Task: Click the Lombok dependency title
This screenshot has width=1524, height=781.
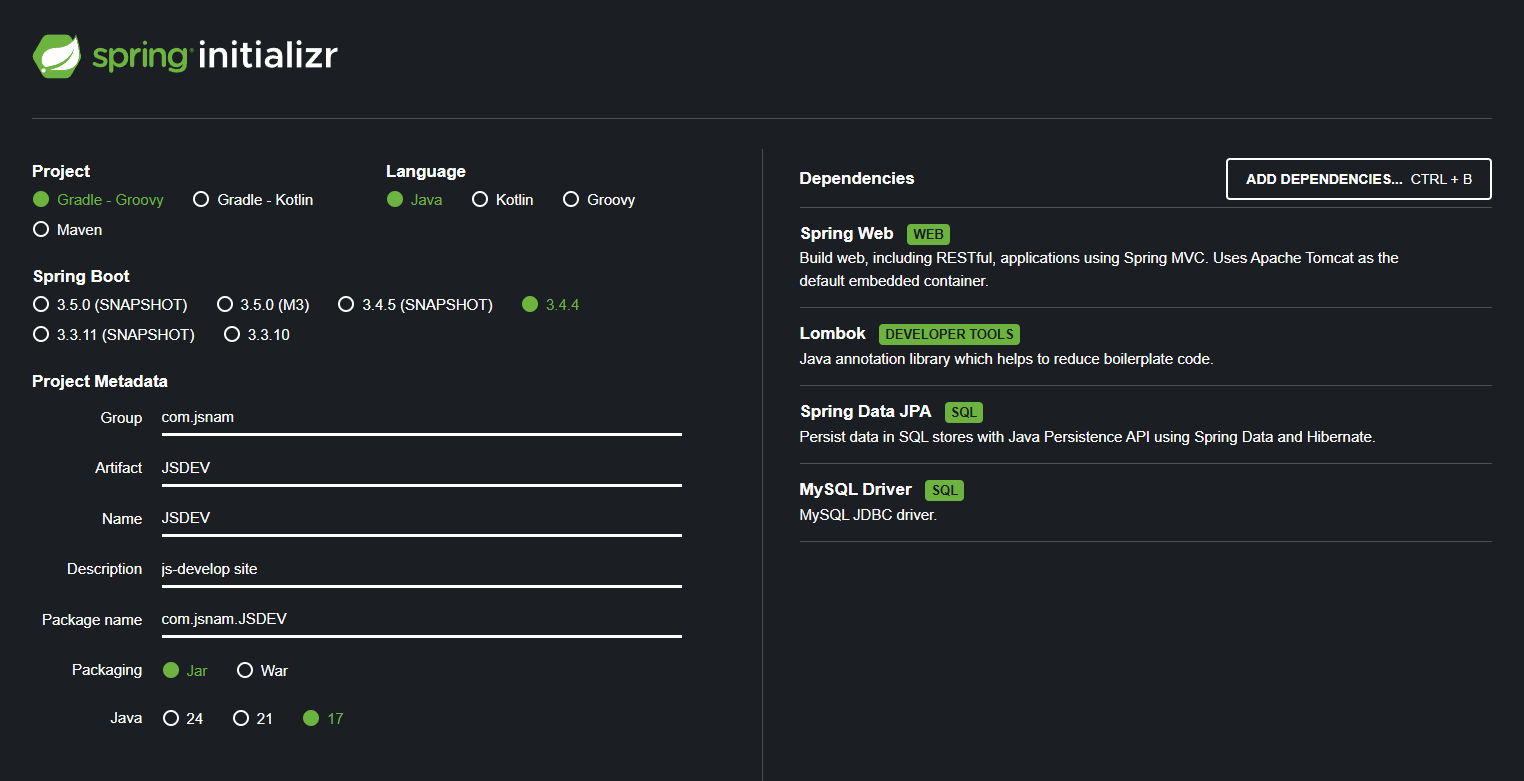Action: coord(833,334)
